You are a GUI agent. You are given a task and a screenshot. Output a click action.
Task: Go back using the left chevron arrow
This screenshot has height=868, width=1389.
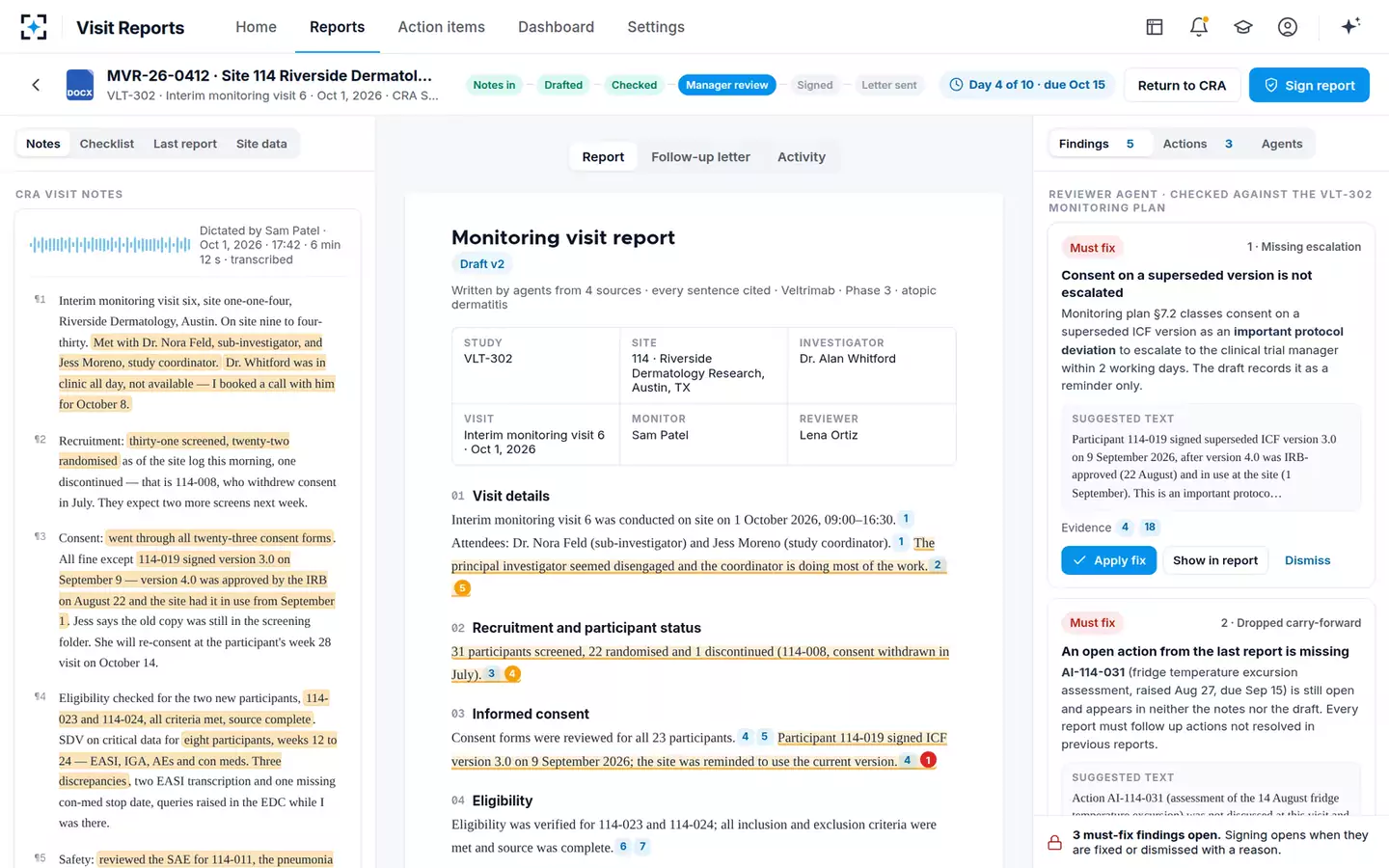(36, 85)
